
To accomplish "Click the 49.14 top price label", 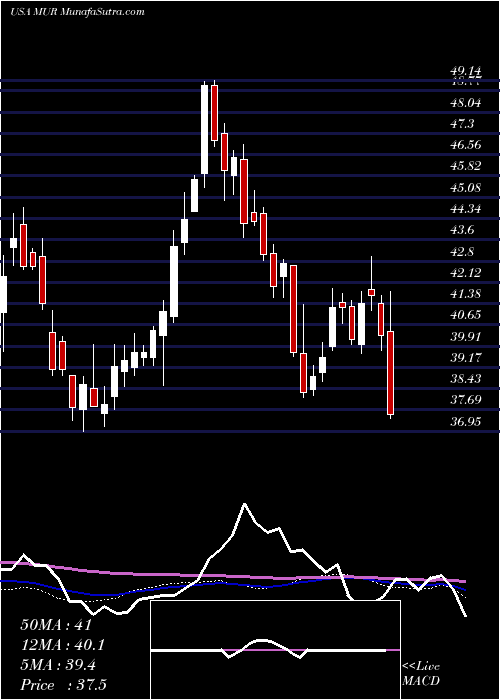I will [466, 71].
